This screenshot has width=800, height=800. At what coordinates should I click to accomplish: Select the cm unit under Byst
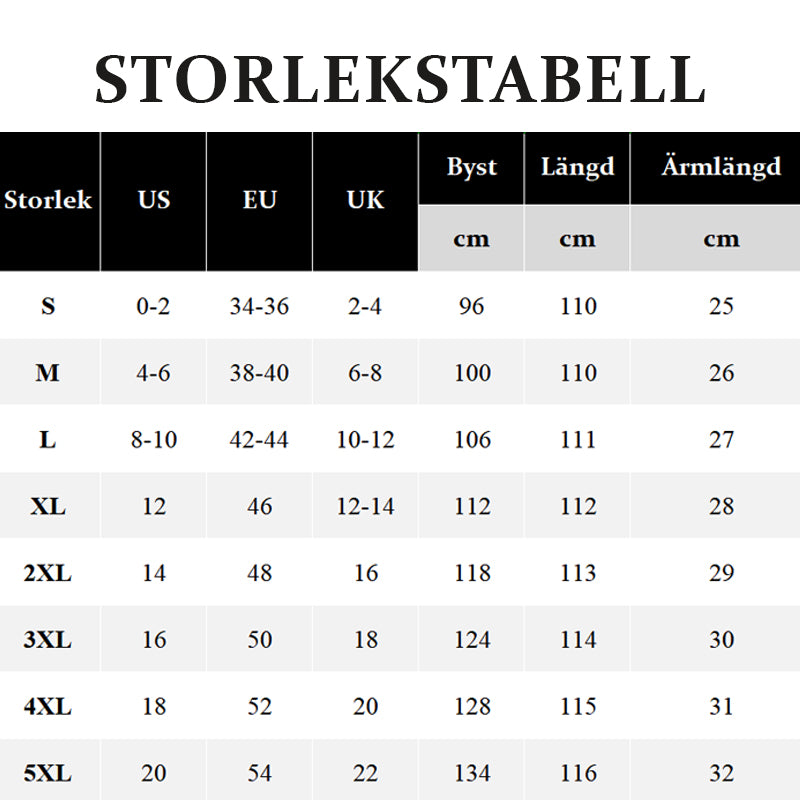[x=471, y=238]
